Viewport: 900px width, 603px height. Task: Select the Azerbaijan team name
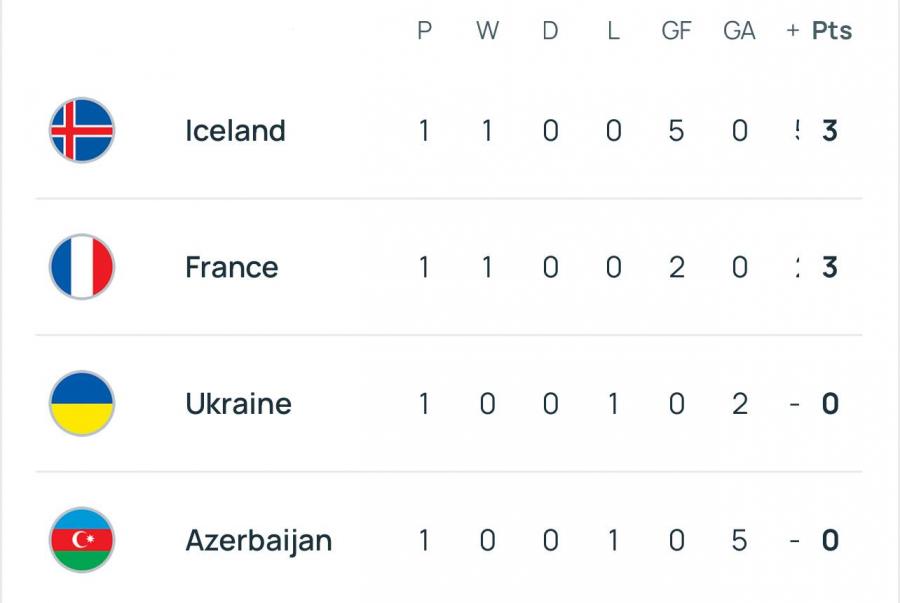pos(259,542)
